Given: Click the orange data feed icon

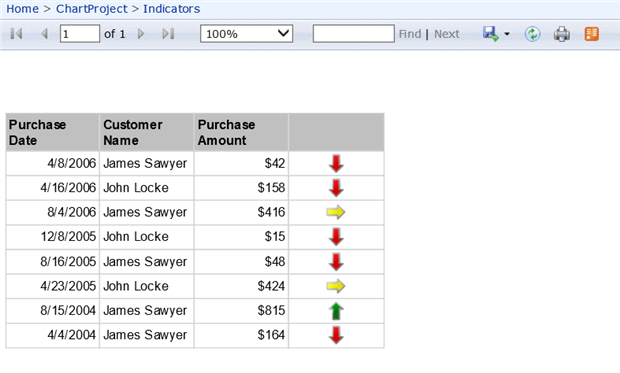Looking at the screenshot, I should [x=592, y=34].
